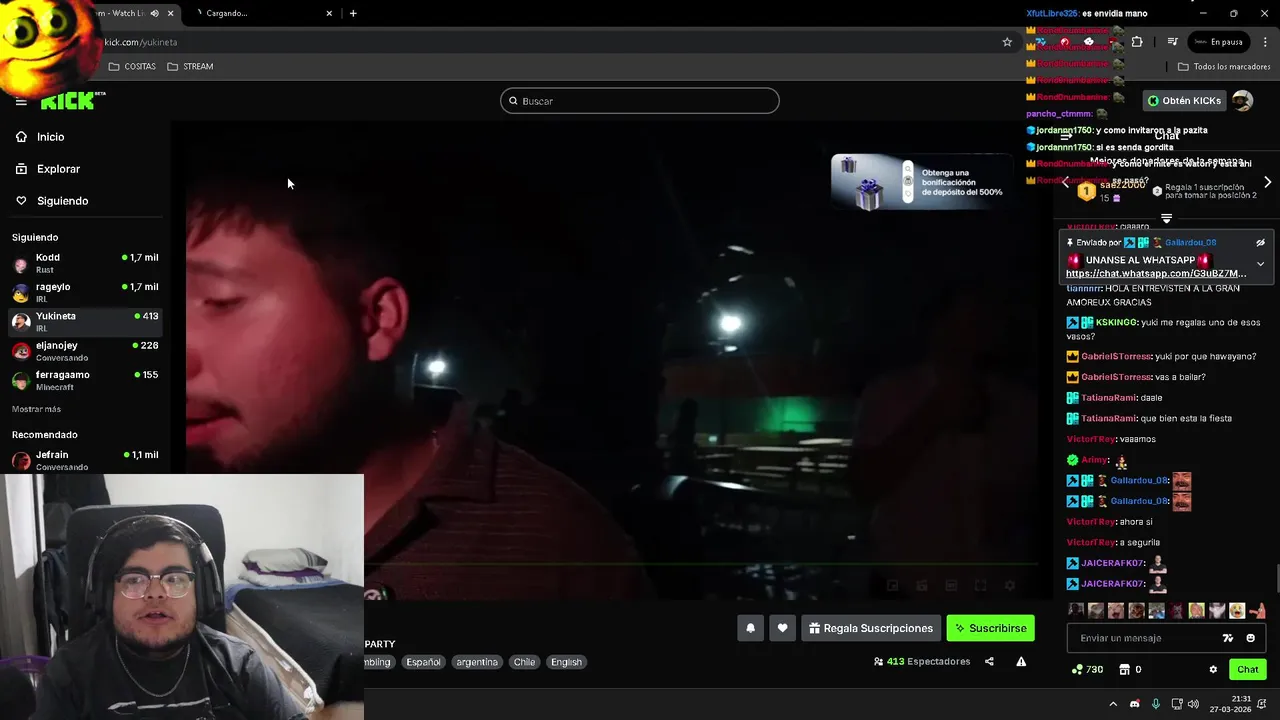Open Inicio in the sidebar
Viewport: 1280px width, 720px height.
pos(50,137)
